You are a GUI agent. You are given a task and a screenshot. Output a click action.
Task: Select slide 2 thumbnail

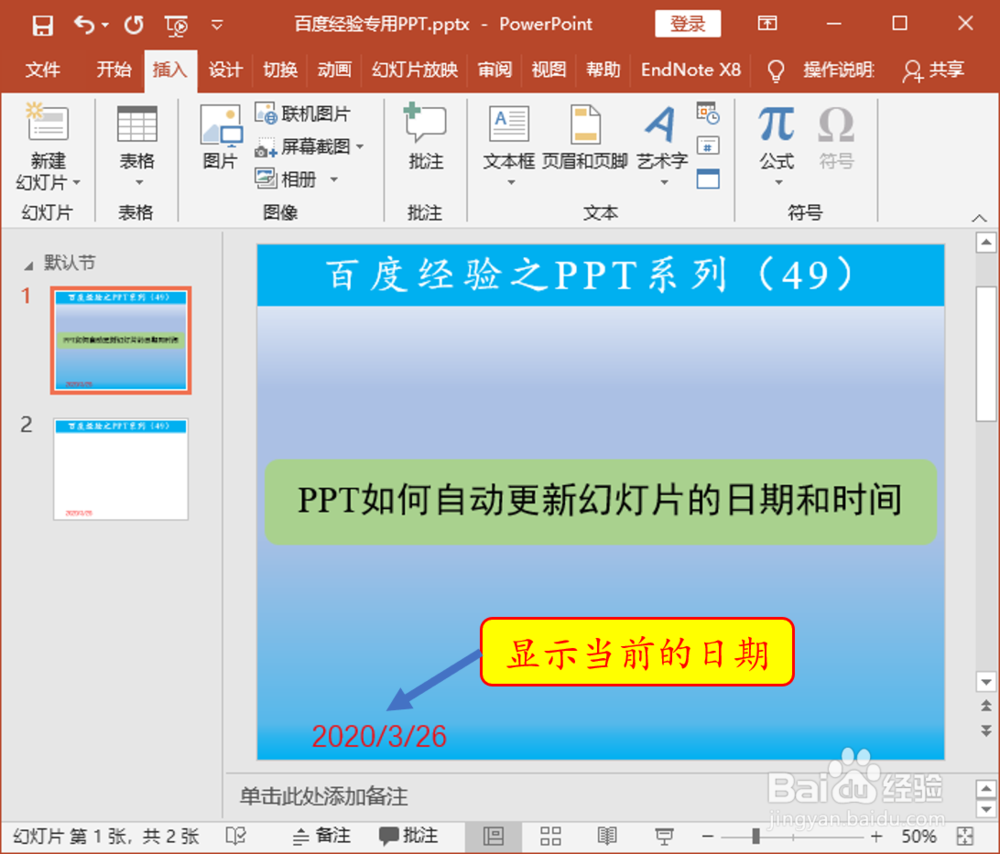(x=121, y=469)
